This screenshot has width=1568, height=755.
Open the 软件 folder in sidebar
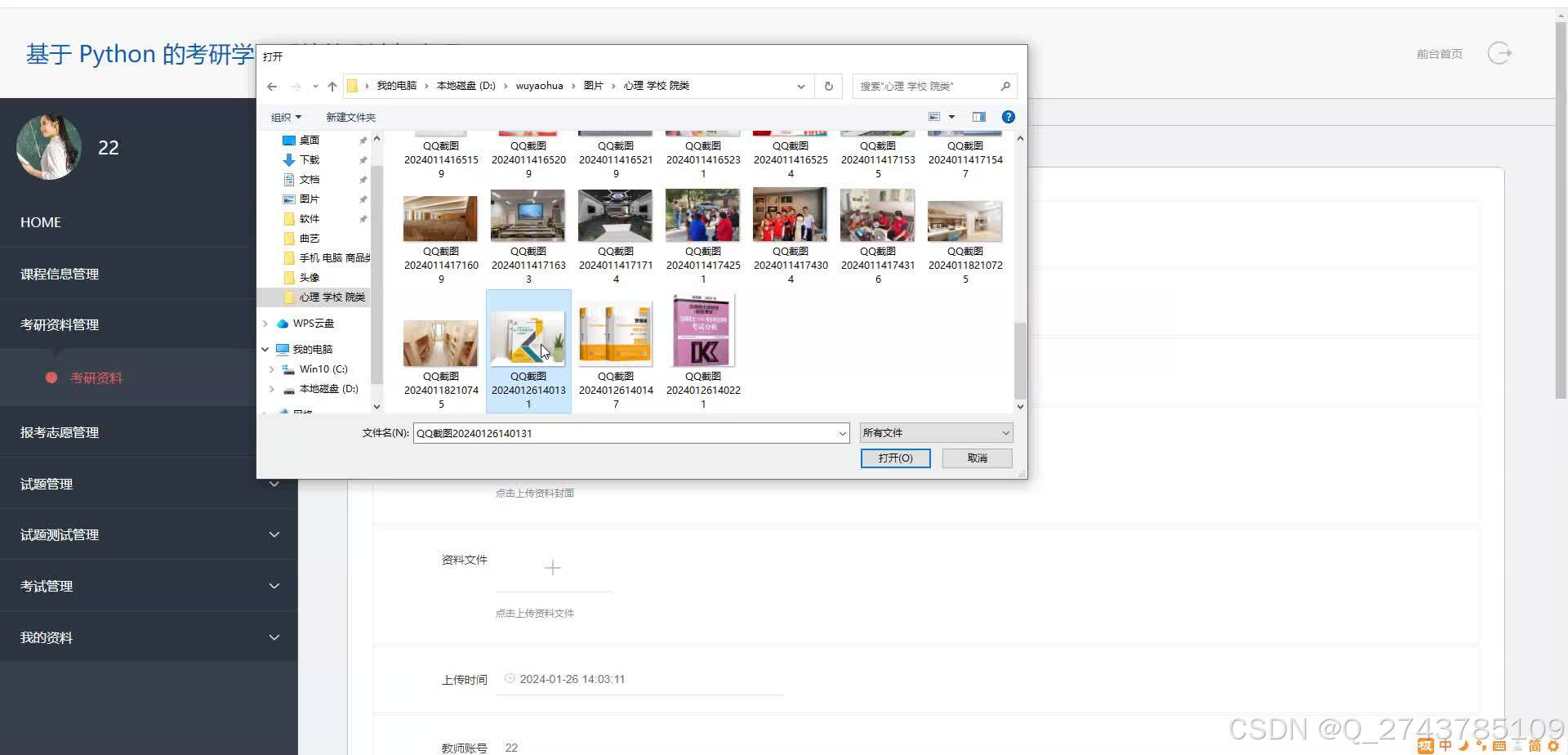(x=309, y=218)
